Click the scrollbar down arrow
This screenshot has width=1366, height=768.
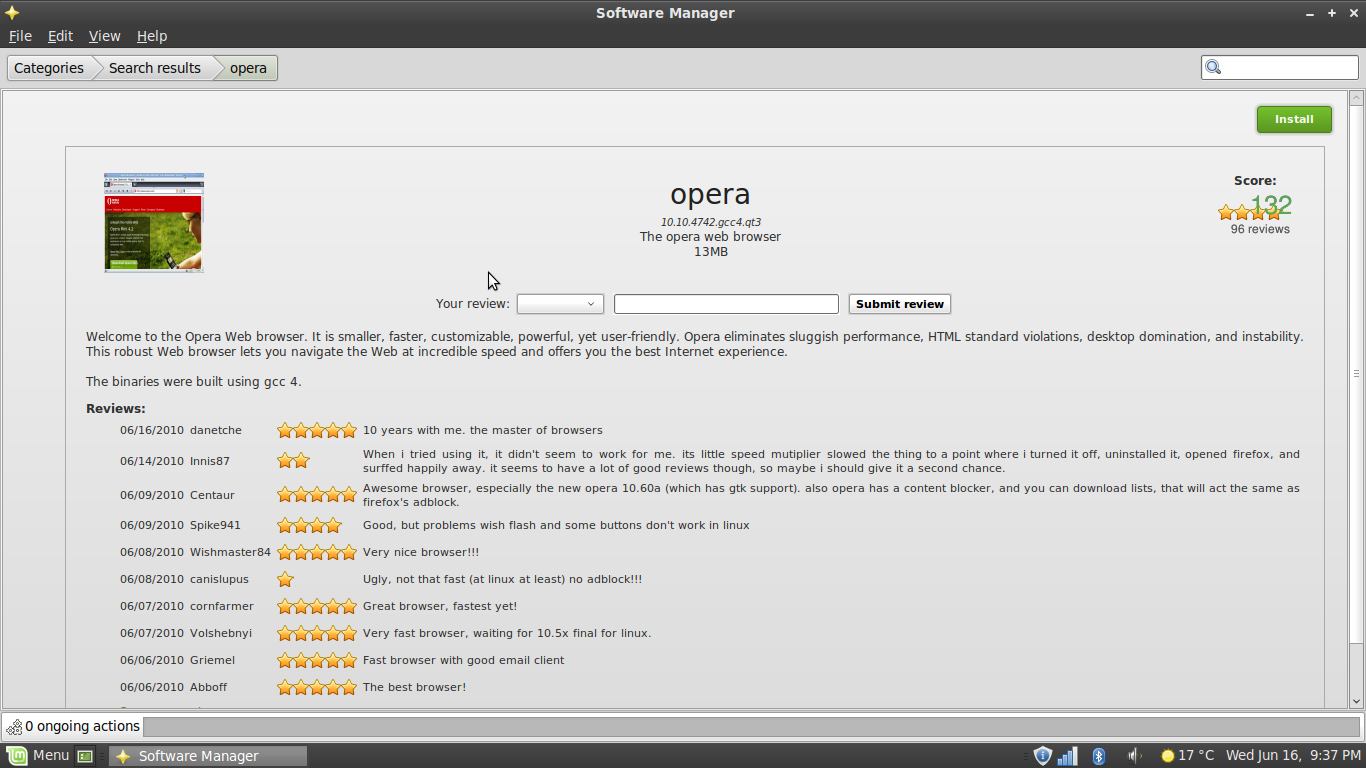pyautogui.click(x=1356, y=701)
